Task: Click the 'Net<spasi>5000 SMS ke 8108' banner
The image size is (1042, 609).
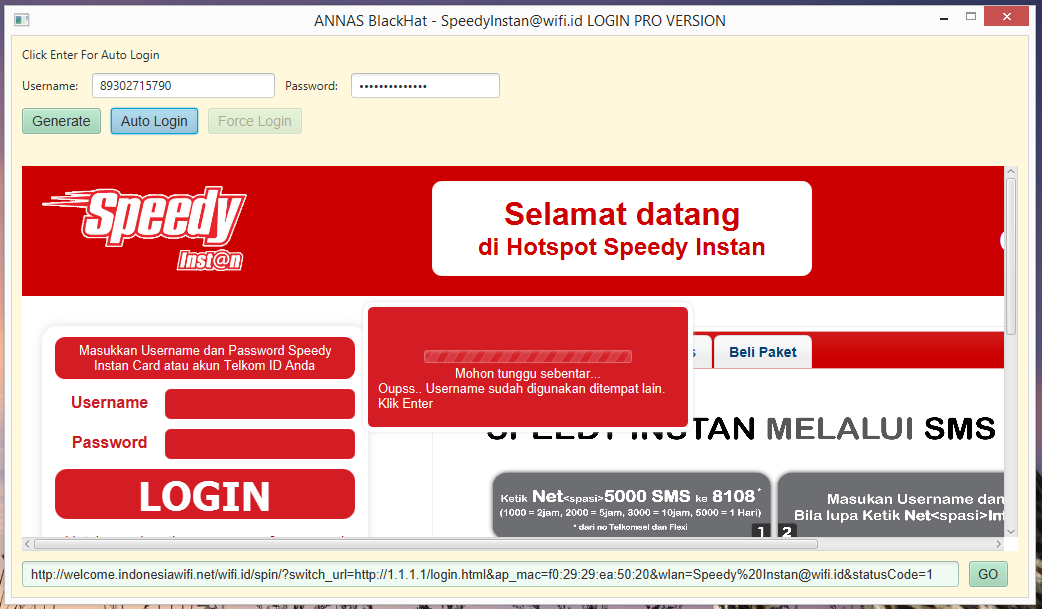Action: 631,505
